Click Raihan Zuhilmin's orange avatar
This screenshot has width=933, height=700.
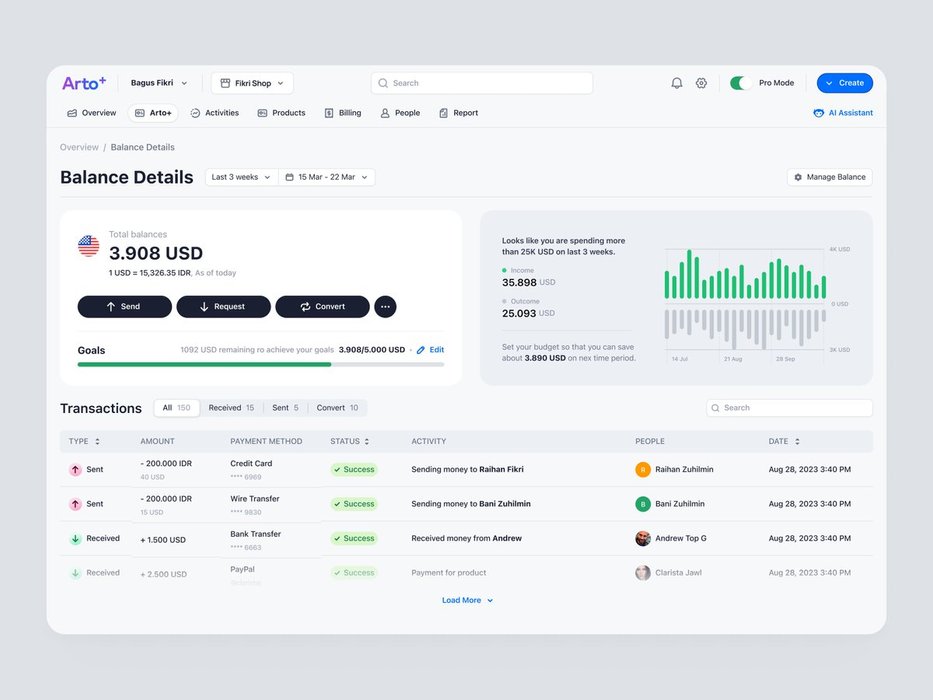(x=643, y=469)
